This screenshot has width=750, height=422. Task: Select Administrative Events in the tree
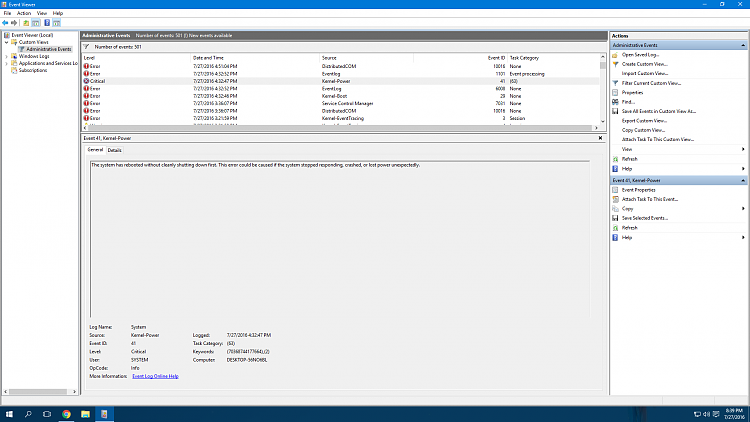48,49
